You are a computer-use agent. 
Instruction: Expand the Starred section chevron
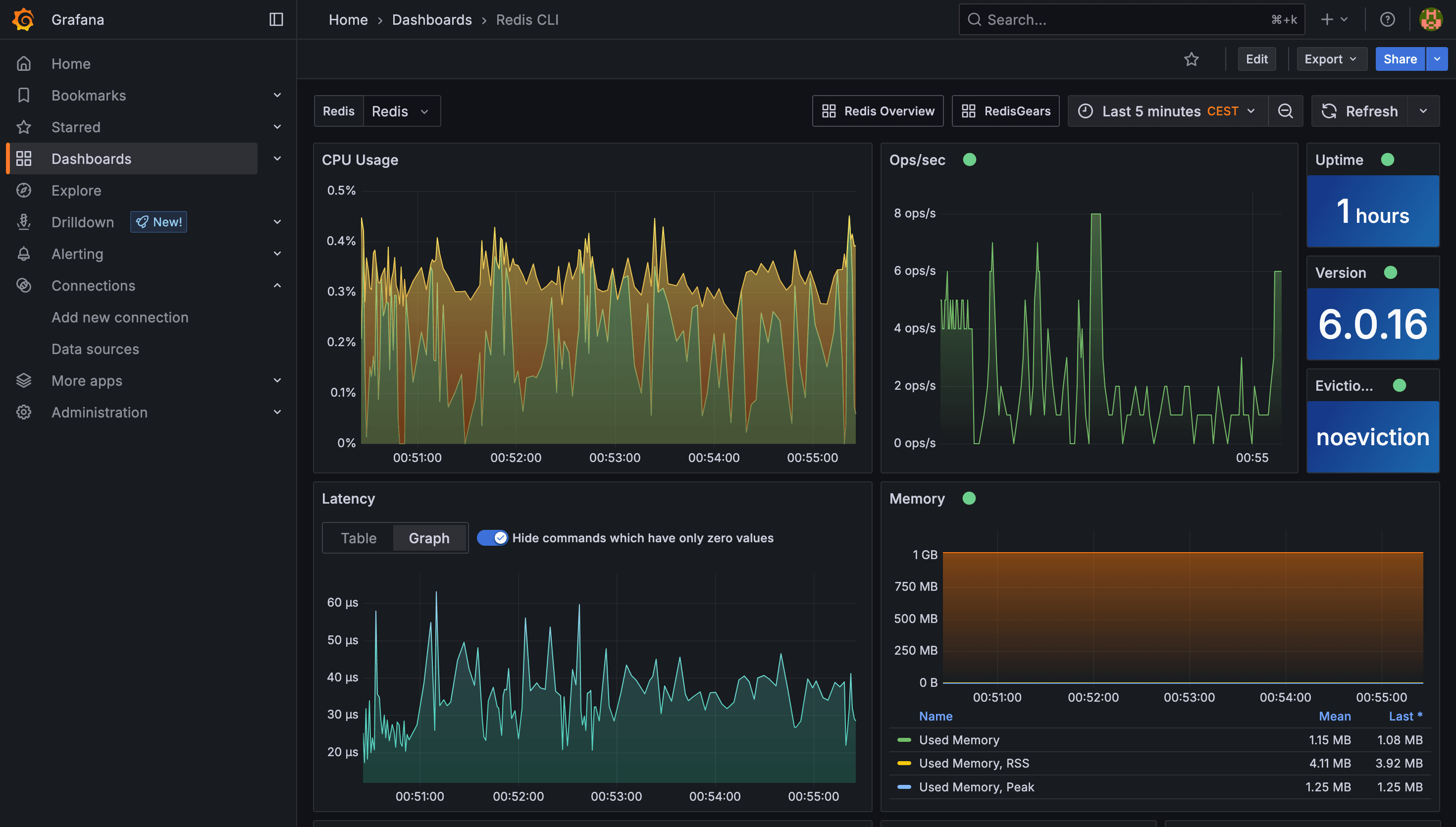tap(277, 127)
